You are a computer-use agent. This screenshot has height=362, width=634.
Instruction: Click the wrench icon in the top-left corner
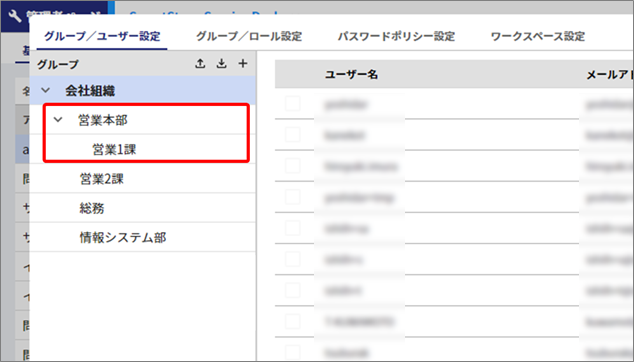click(15, 16)
